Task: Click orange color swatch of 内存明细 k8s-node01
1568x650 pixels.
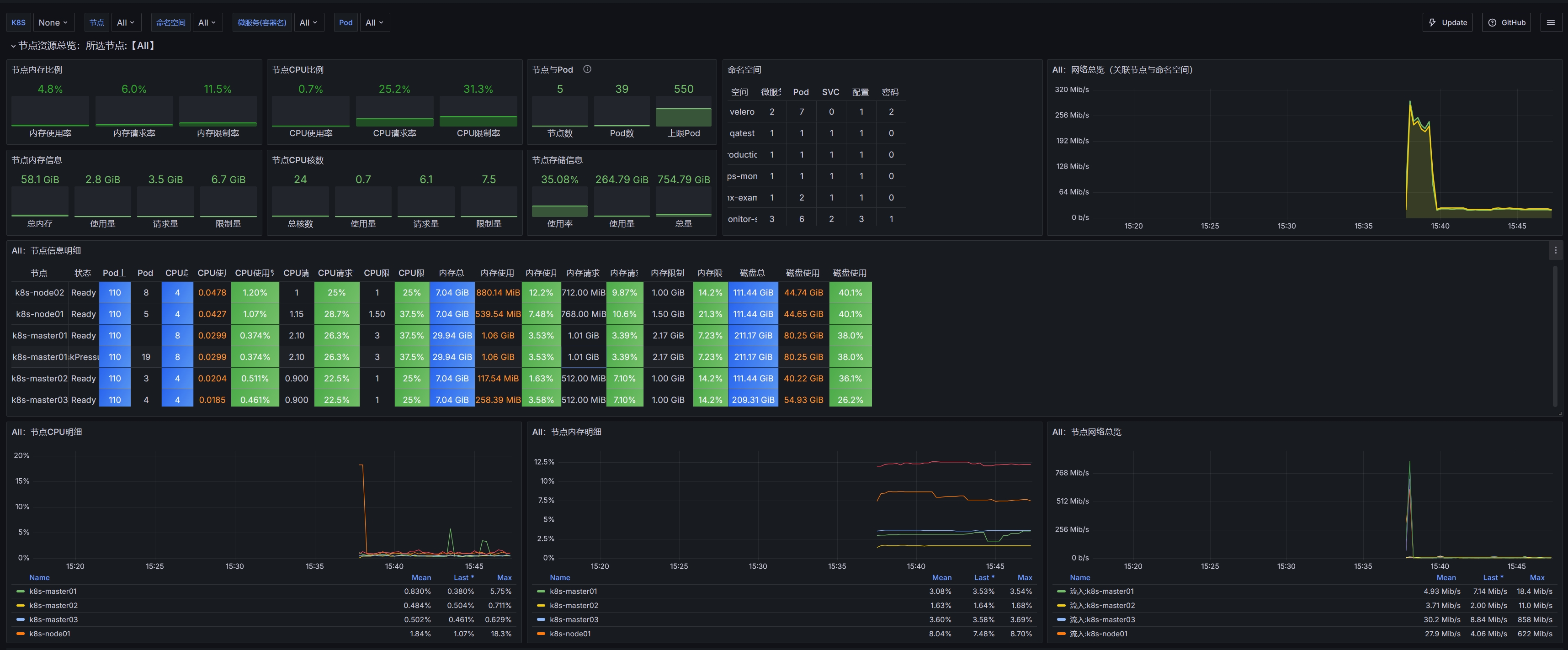Action: (541, 634)
